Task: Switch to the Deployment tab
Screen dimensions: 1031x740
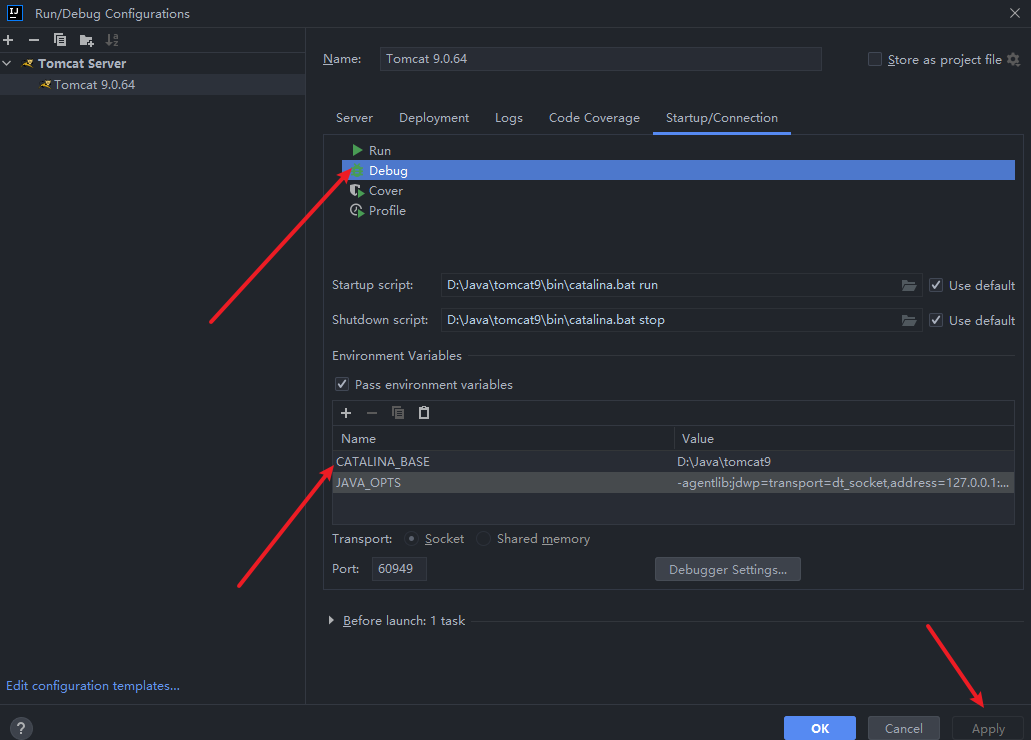Action: pyautogui.click(x=434, y=118)
